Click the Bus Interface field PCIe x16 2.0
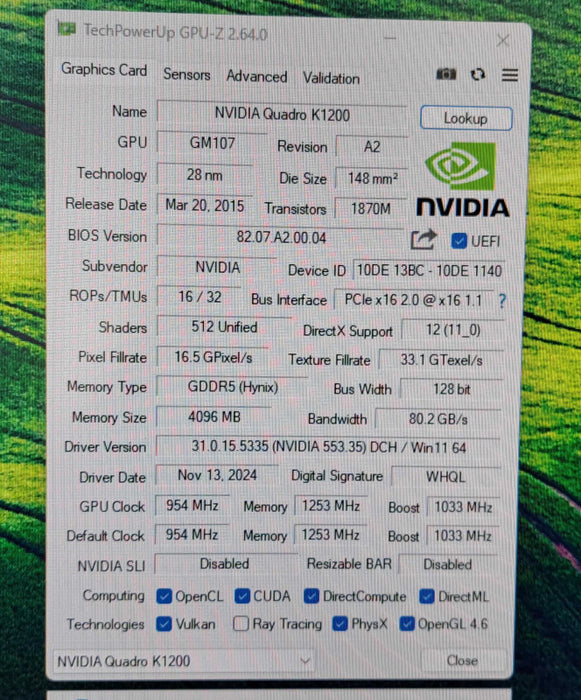Screen dimensions: 581x700 click(x=414, y=300)
